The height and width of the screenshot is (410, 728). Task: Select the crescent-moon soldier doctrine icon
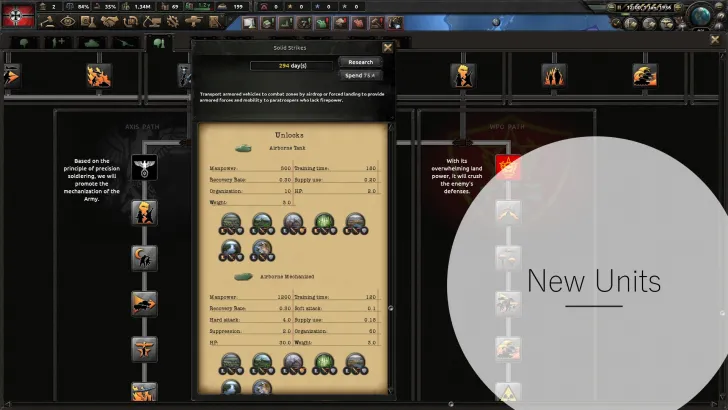[x=144, y=258]
